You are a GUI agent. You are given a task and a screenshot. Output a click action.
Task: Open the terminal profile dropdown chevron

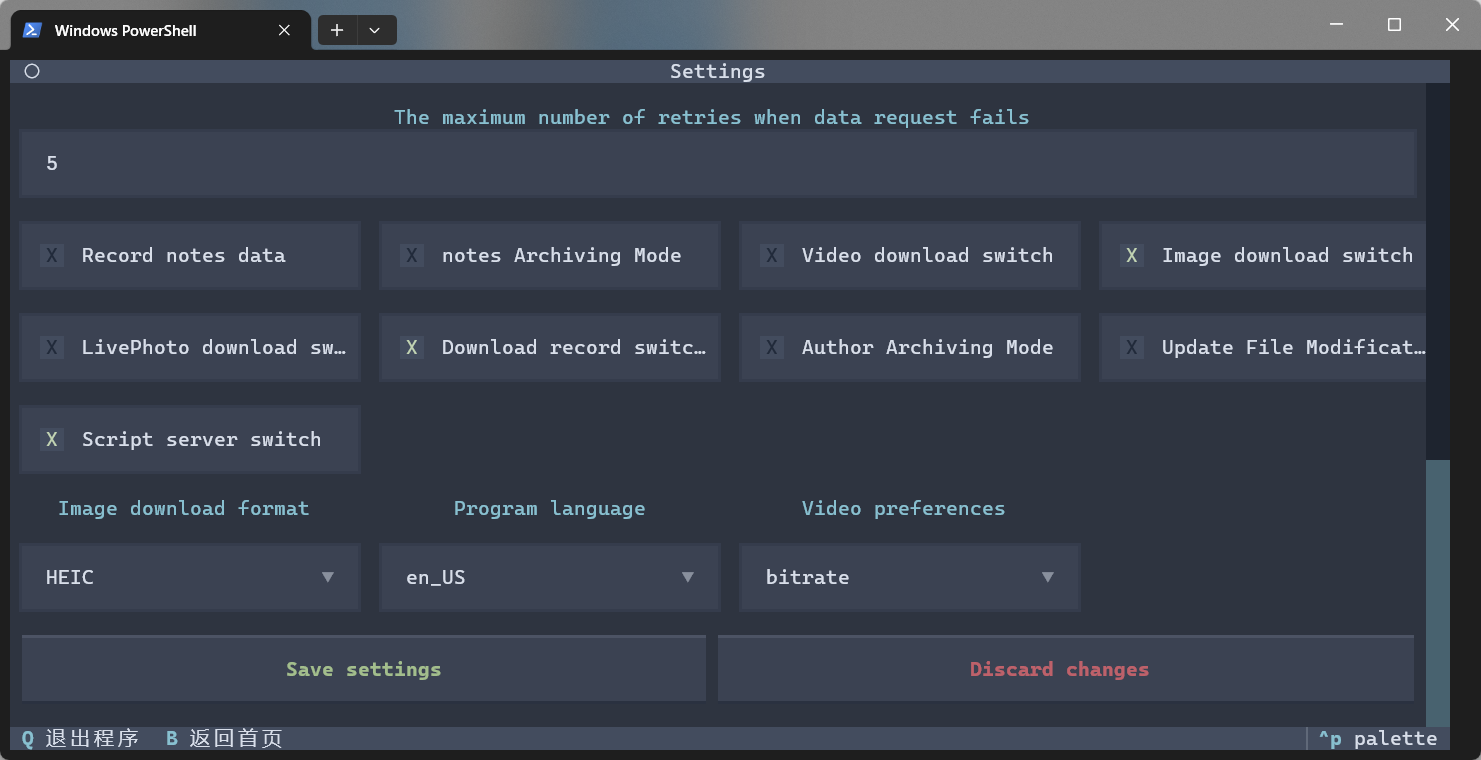375,30
